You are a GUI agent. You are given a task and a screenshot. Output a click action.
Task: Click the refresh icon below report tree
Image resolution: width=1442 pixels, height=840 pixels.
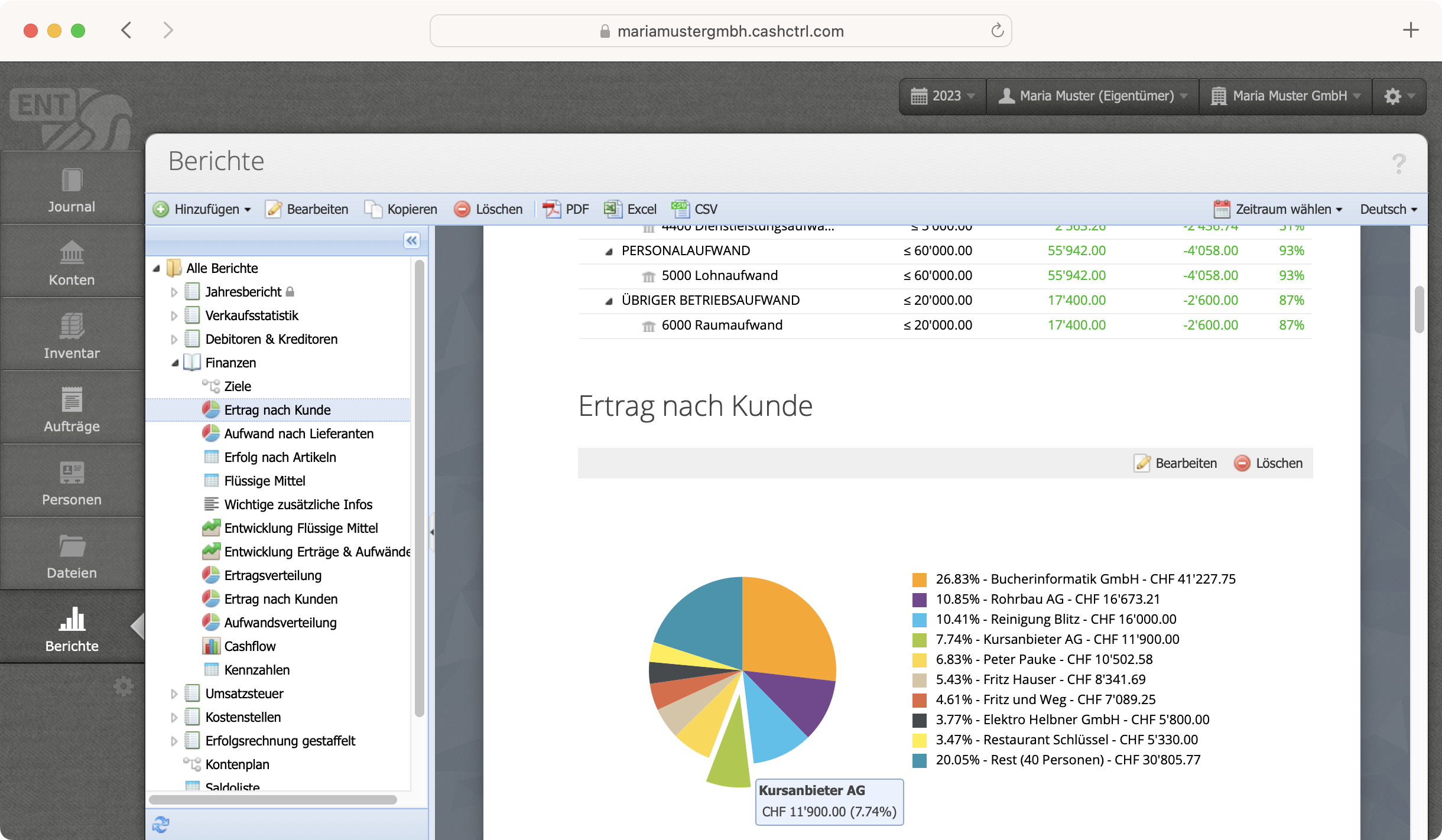(x=161, y=824)
